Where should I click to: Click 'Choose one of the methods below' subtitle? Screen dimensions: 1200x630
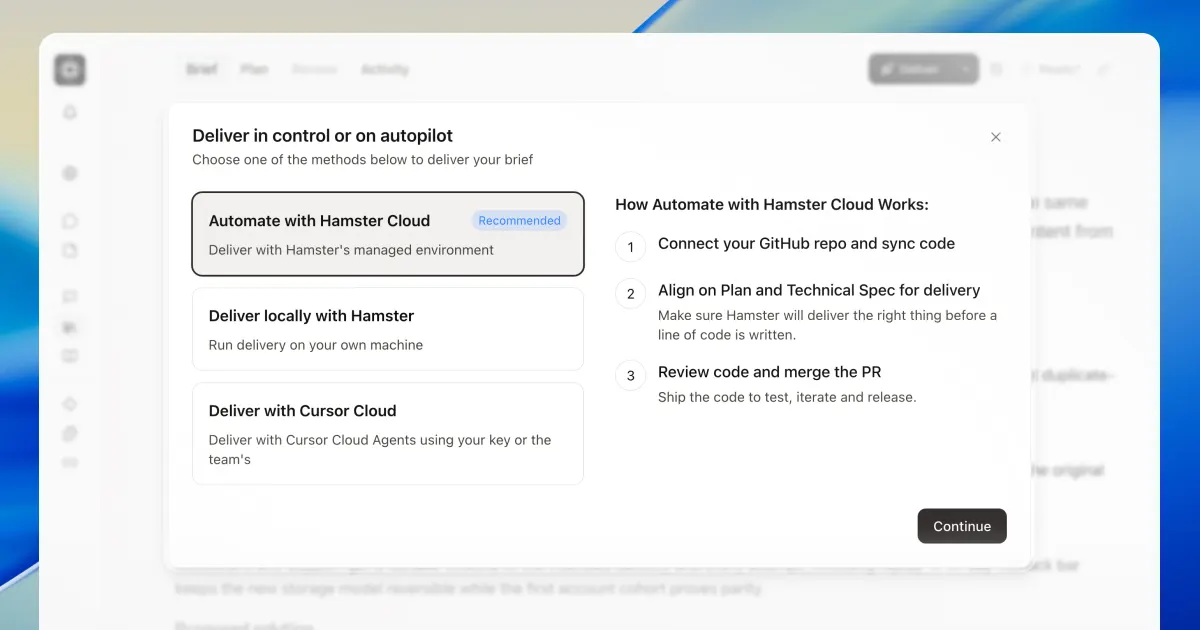[x=363, y=159]
